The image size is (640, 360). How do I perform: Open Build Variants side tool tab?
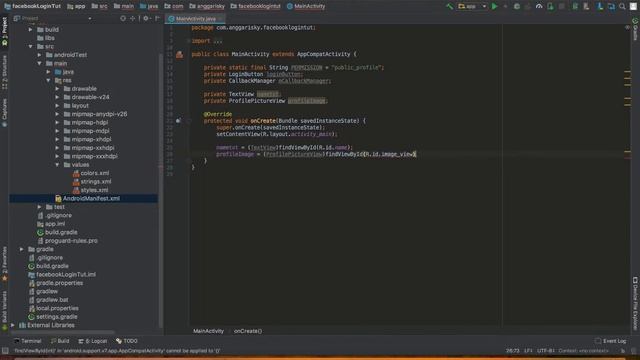[4, 310]
